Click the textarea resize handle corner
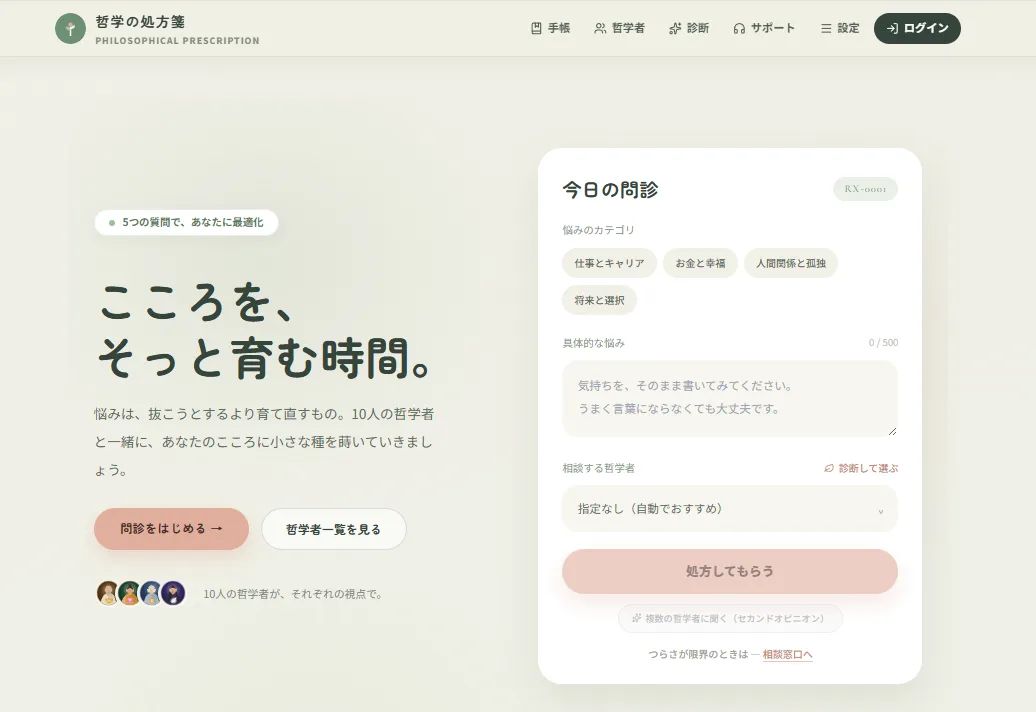This screenshot has width=1036, height=712. pyautogui.click(x=892, y=431)
